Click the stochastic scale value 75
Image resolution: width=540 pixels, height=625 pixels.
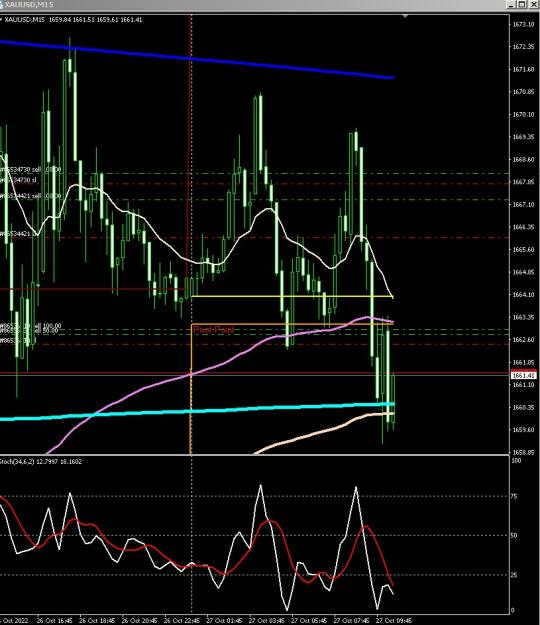(x=514, y=497)
